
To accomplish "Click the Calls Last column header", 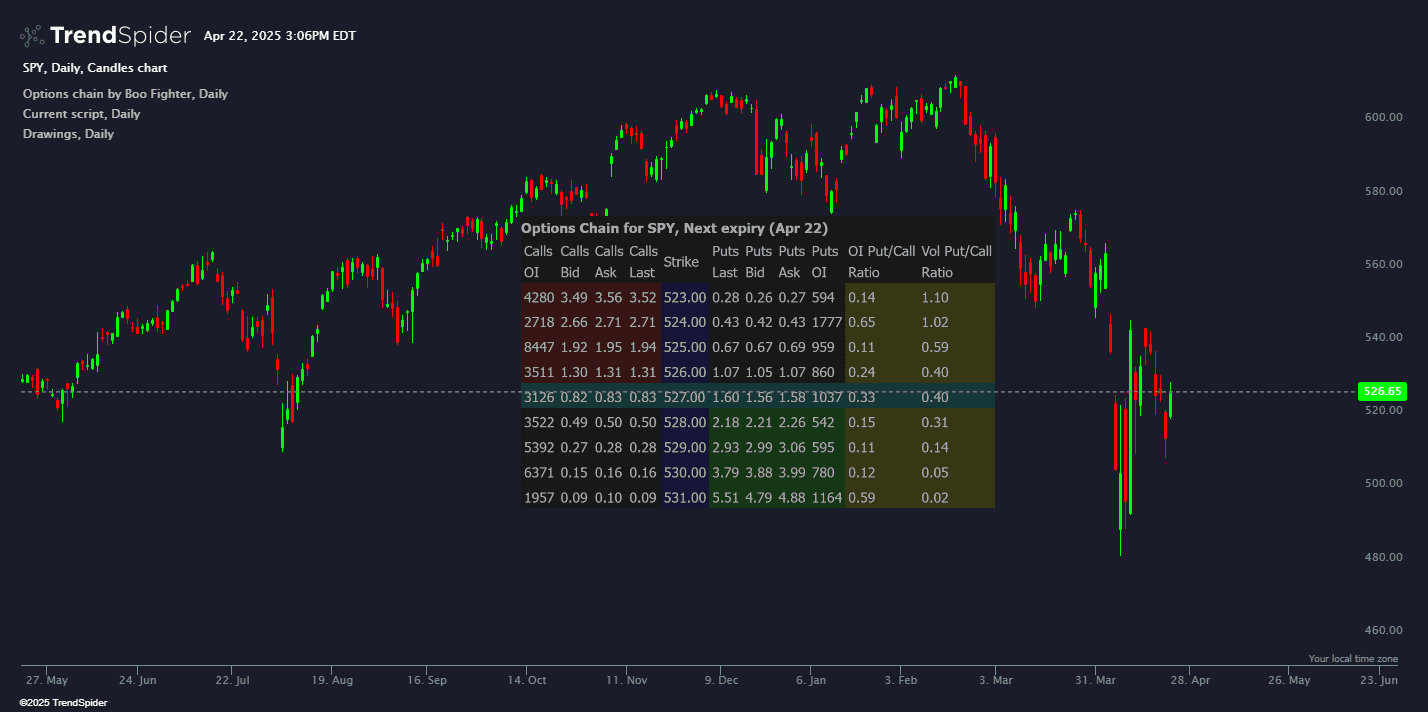I will (643, 262).
